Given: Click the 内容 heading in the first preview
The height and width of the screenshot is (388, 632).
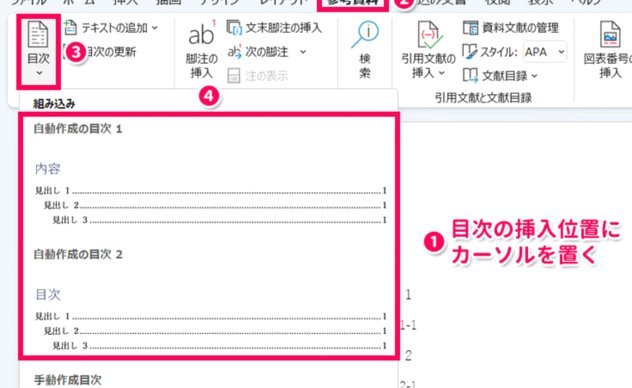Looking at the screenshot, I should tap(48, 168).
